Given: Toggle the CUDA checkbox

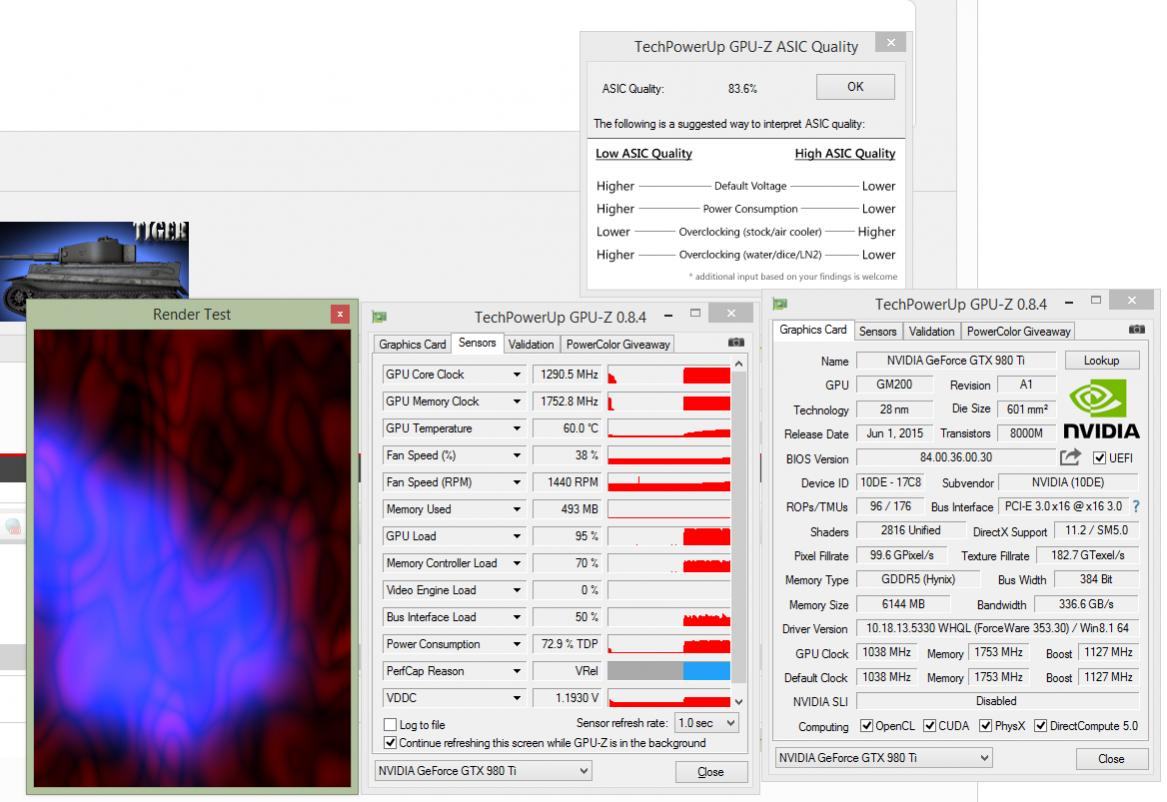Looking at the screenshot, I should [930, 725].
